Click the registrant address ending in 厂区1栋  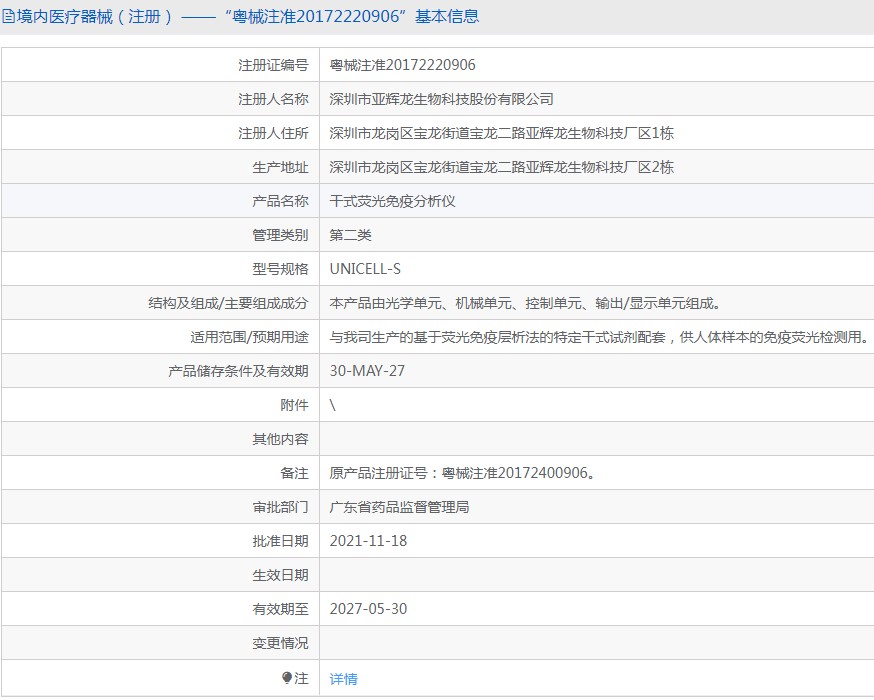point(501,133)
